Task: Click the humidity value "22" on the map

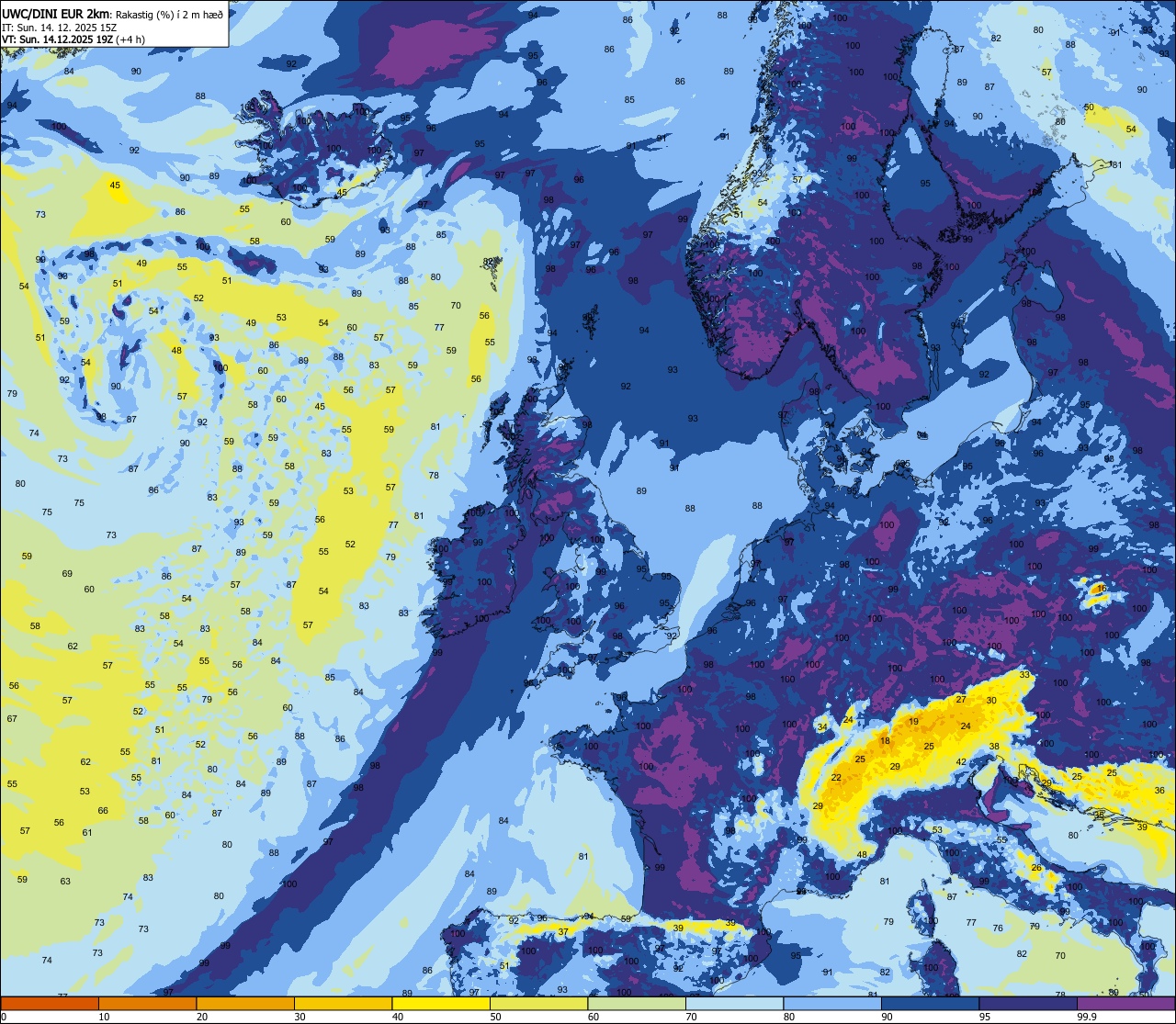Action: [x=836, y=778]
